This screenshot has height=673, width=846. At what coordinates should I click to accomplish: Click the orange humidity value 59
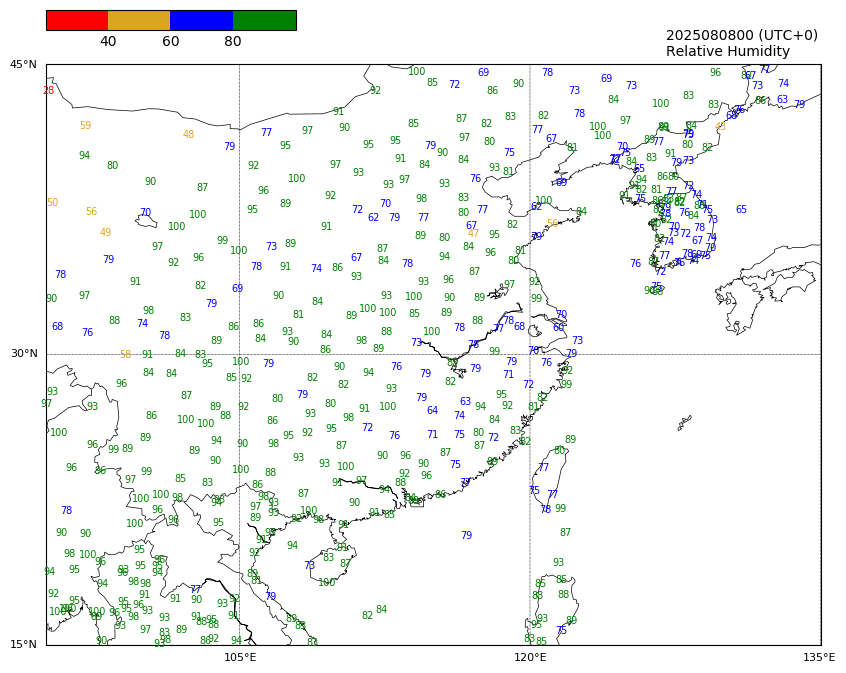[x=85, y=125]
